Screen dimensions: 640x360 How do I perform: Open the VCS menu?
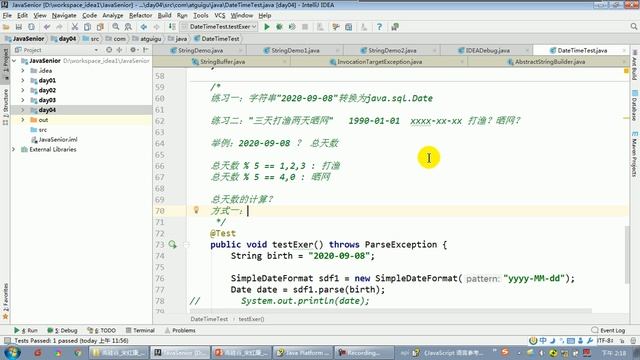pos(220,16)
